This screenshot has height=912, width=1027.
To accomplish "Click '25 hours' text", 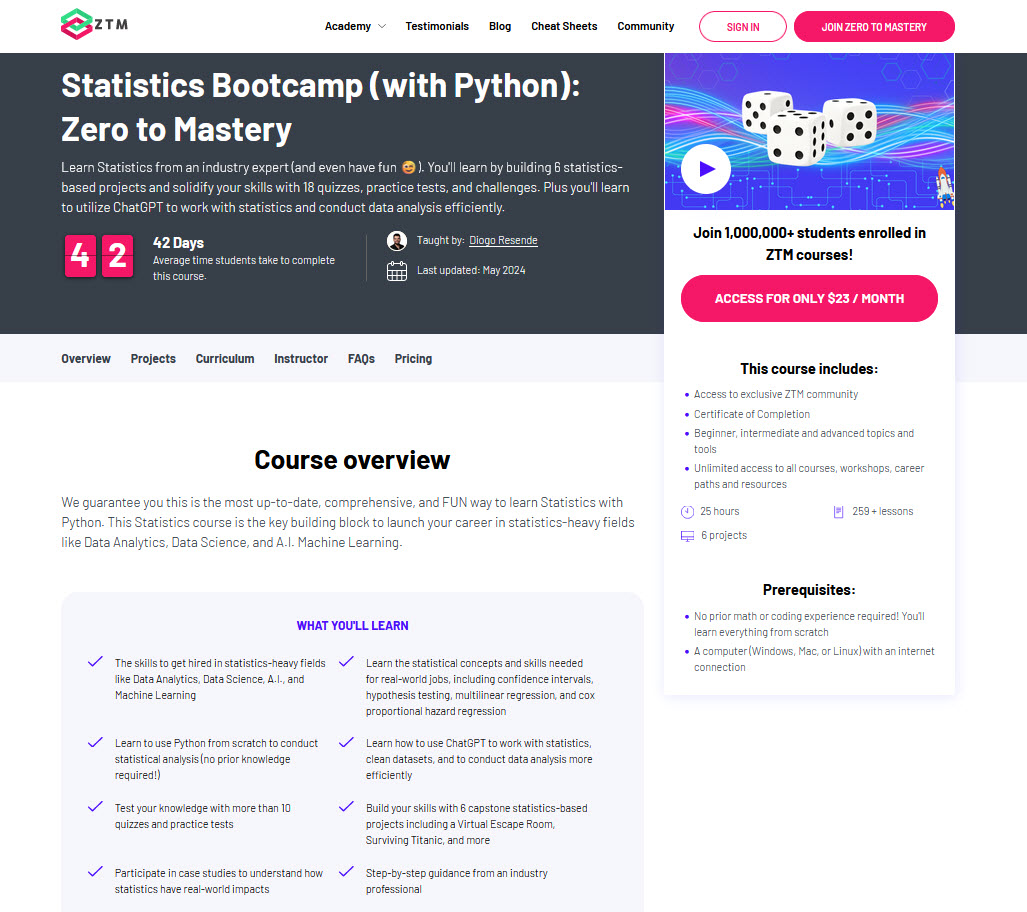I will [x=719, y=512].
